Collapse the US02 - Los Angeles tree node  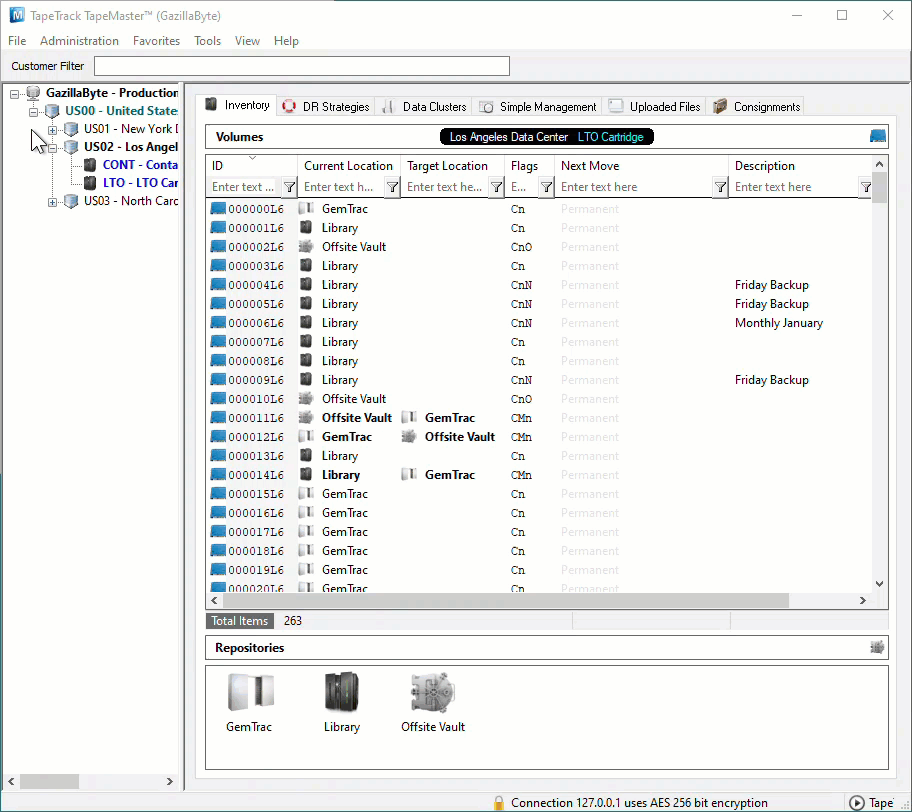point(52,148)
